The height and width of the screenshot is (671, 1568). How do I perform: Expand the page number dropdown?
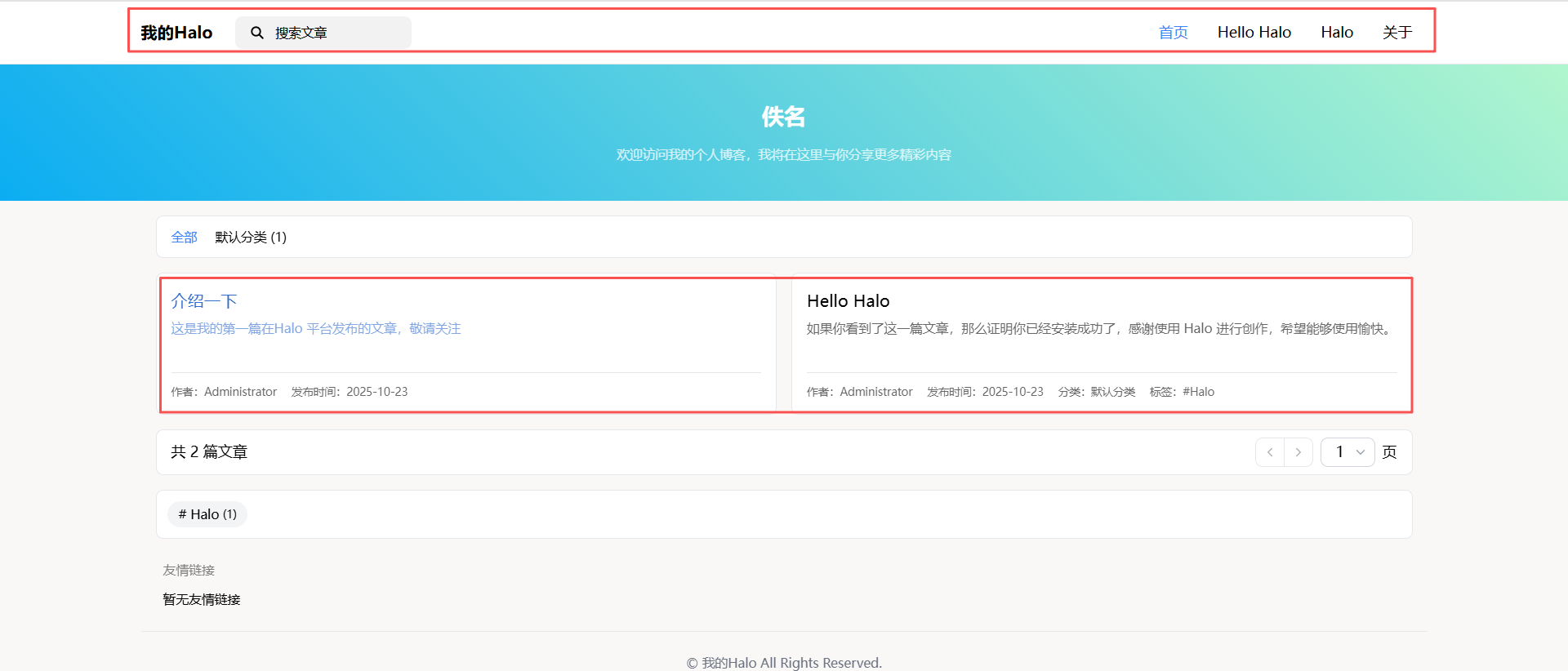pyautogui.click(x=1347, y=452)
